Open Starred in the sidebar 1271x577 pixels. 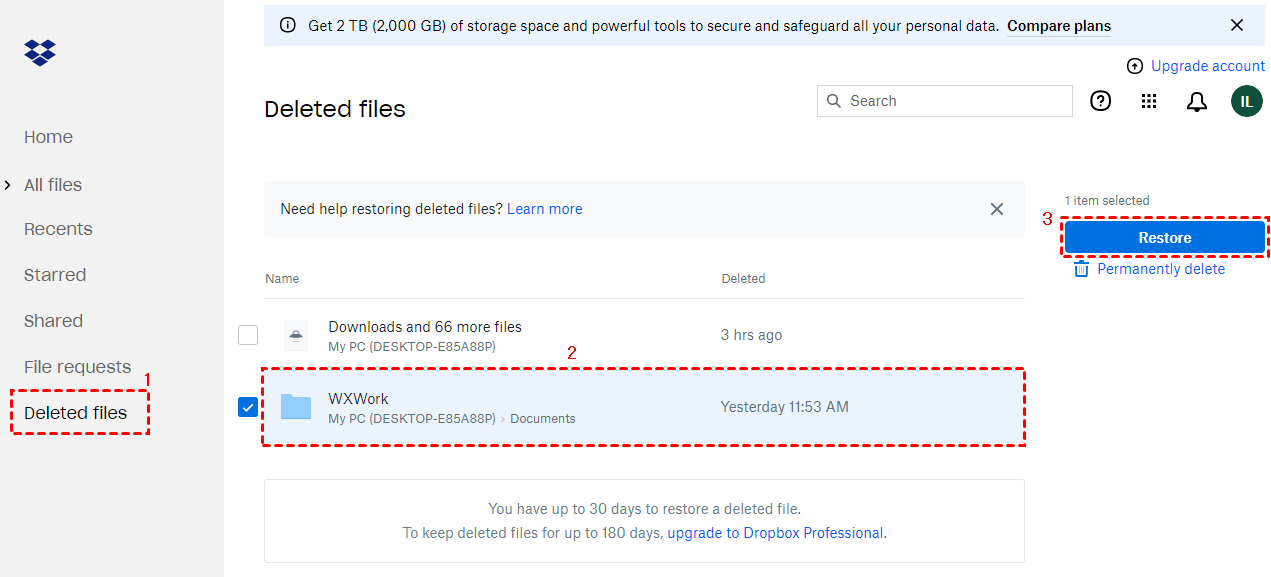tap(55, 275)
